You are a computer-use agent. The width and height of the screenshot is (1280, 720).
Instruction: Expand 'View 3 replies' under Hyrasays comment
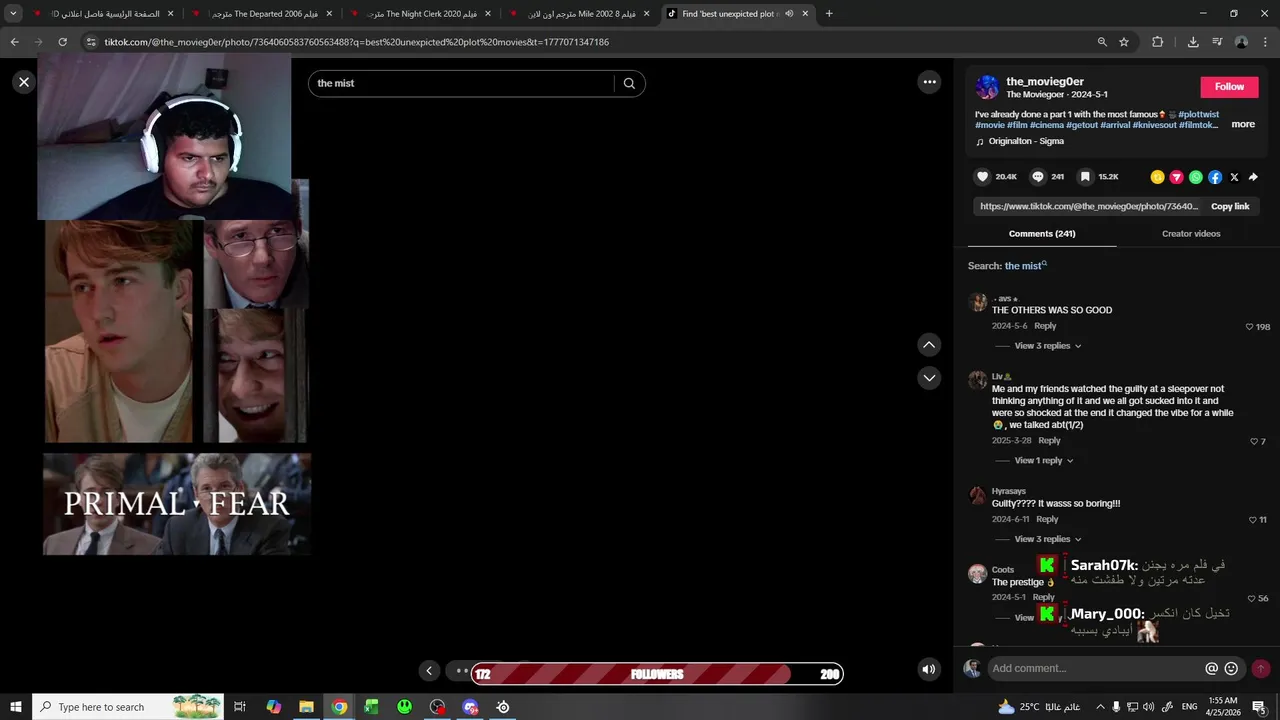tap(1047, 539)
